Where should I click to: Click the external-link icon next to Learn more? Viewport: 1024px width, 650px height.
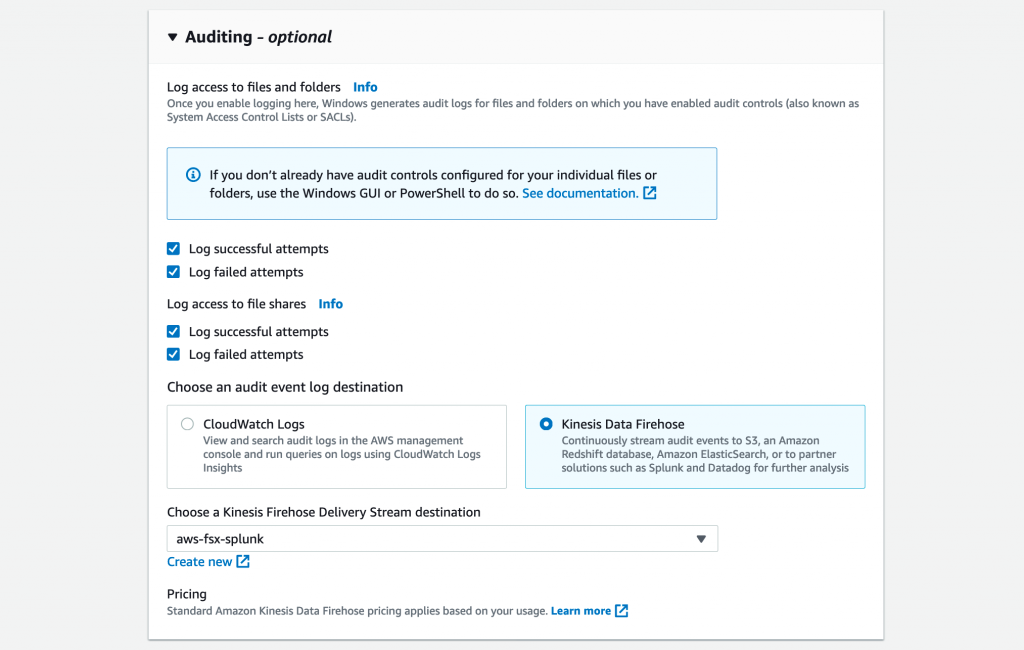coord(621,610)
